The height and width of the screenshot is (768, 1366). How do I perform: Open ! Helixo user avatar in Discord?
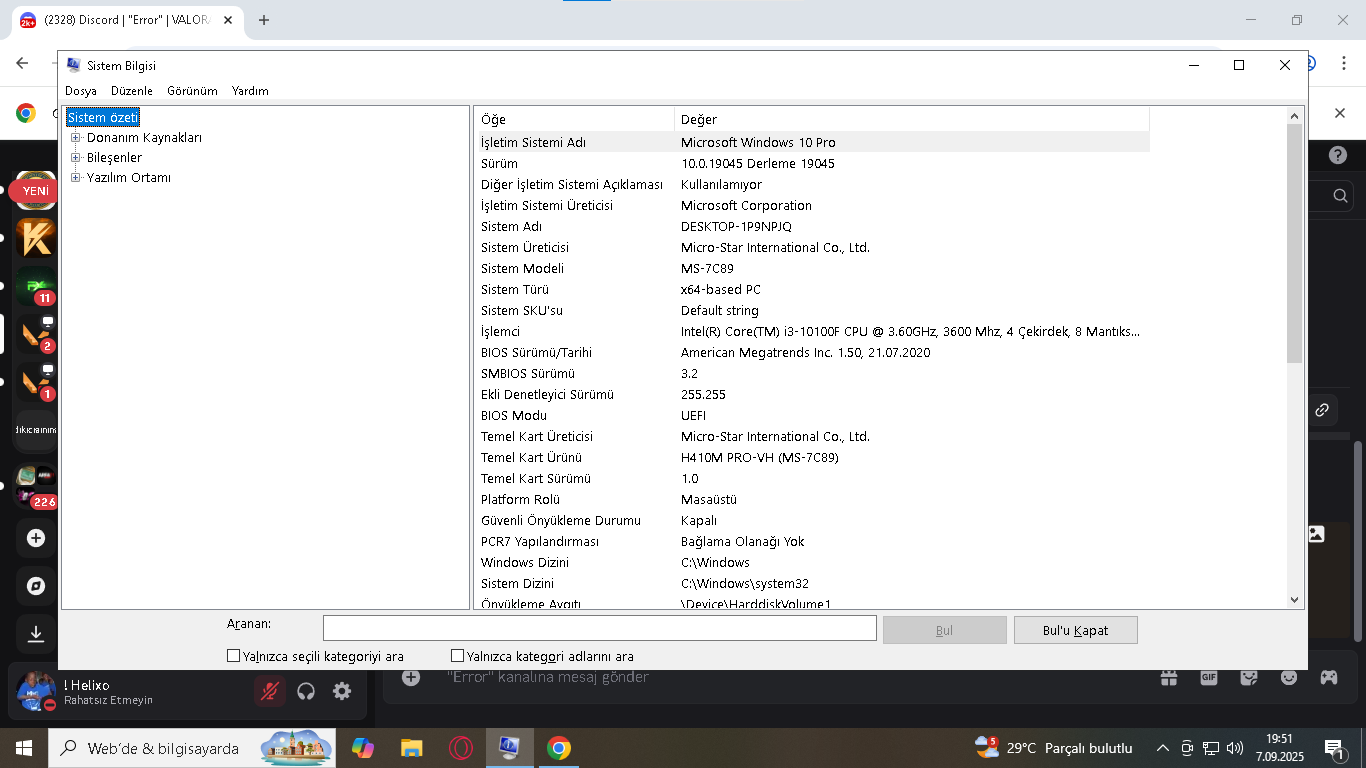(36, 691)
